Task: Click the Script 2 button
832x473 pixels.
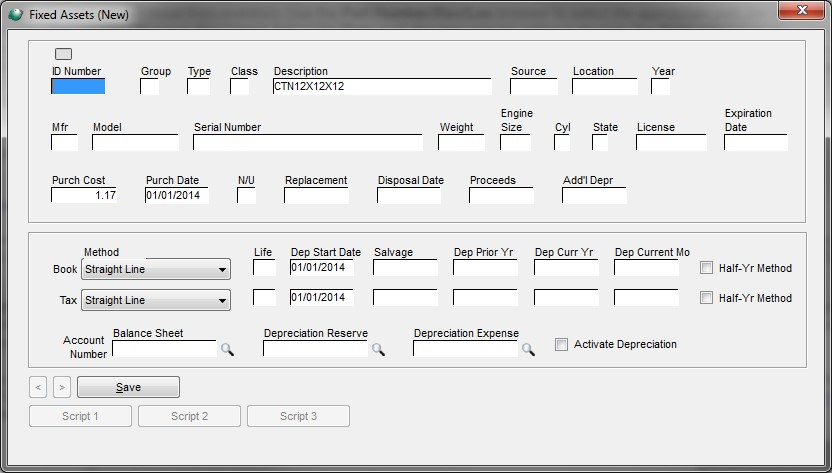Action: pos(189,416)
